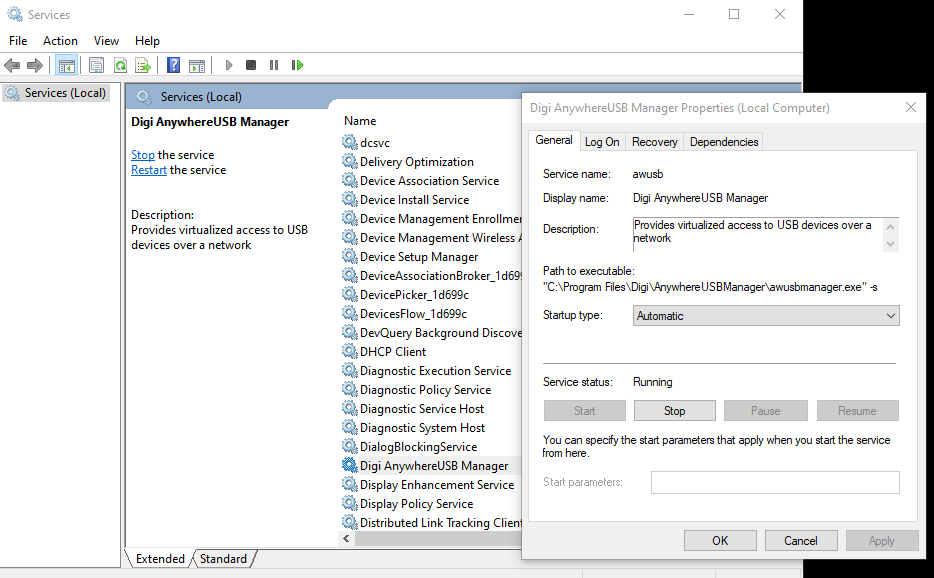Click the Stop the service link
This screenshot has width=934, height=578.
point(142,155)
